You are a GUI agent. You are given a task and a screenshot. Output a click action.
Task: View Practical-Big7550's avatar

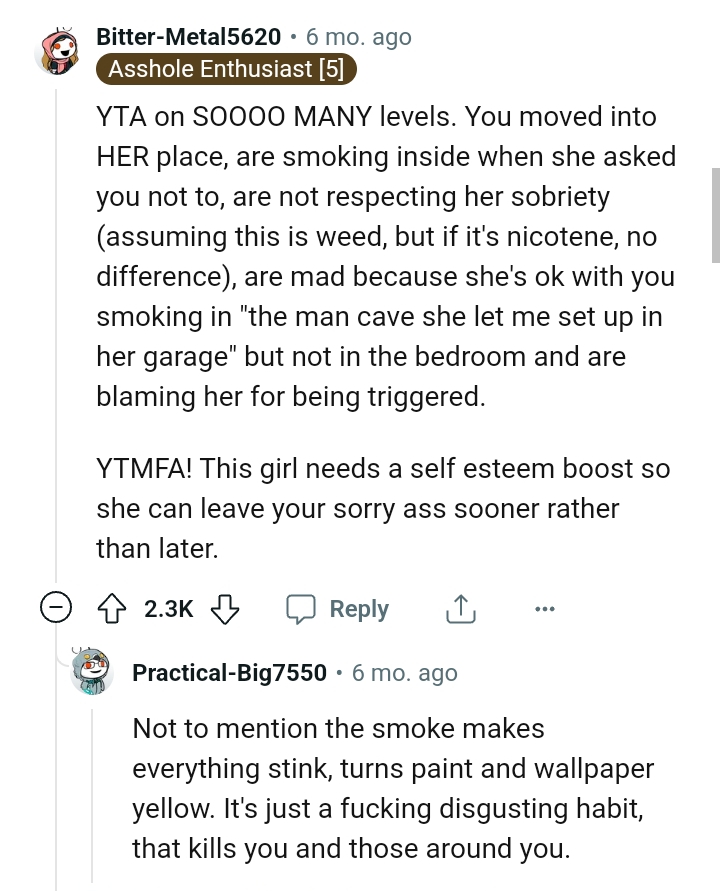tap(94, 673)
